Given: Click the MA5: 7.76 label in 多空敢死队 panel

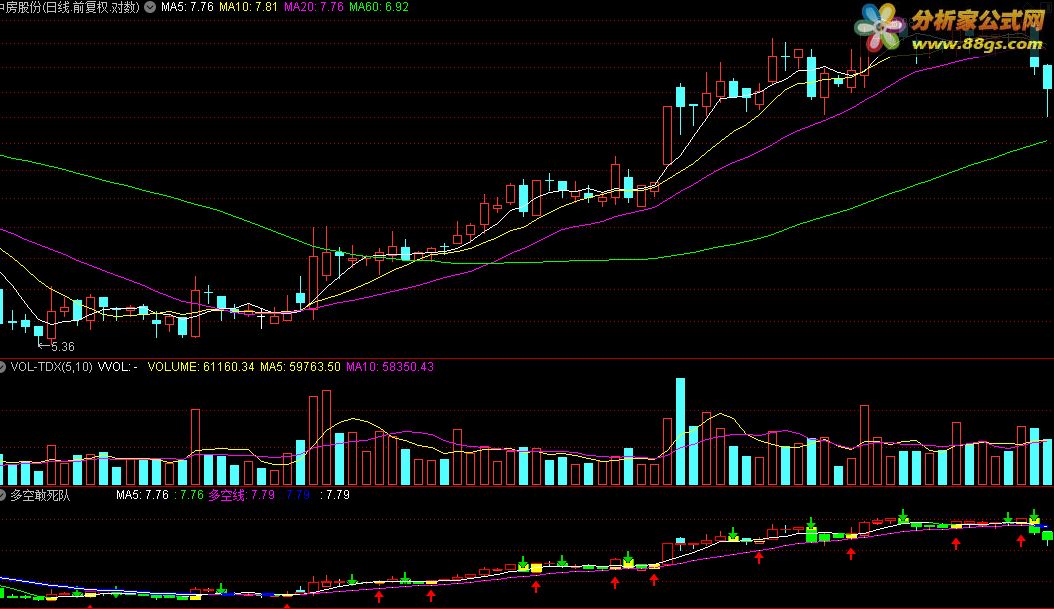Looking at the screenshot, I should [x=142, y=495].
